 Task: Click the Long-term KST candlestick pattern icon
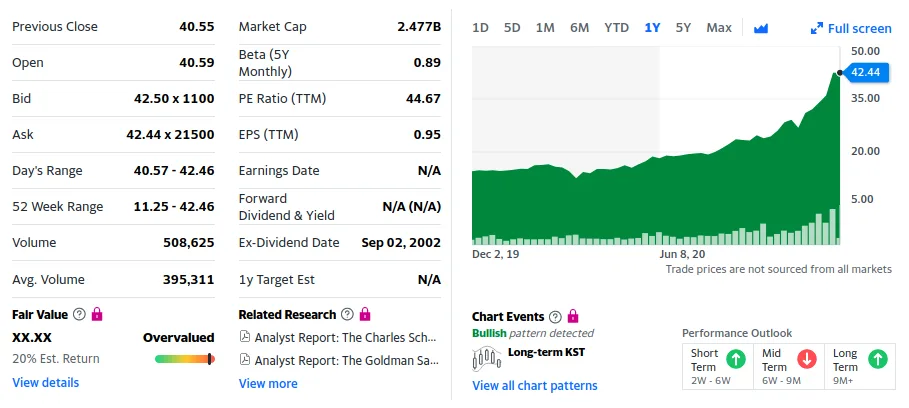[x=487, y=358]
